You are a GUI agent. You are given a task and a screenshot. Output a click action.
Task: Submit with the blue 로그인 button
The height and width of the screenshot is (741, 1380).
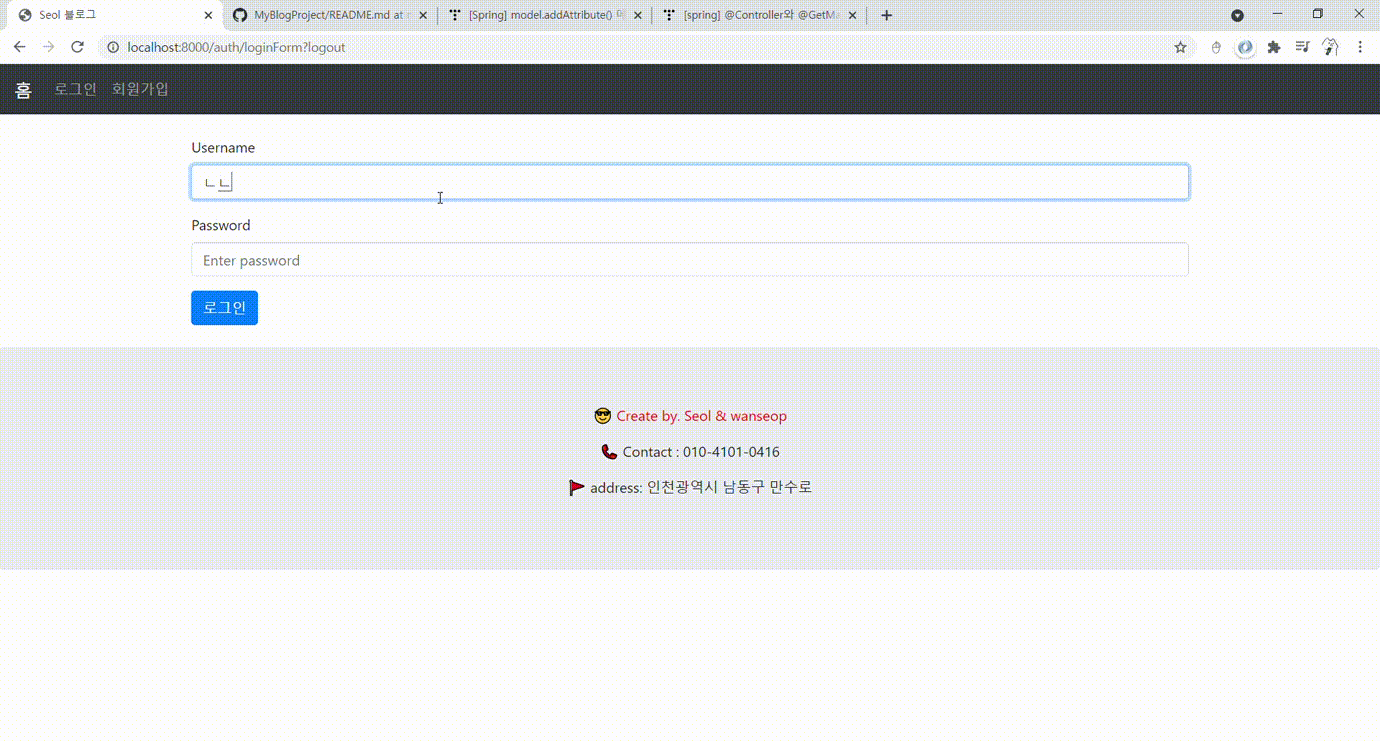tap(224, 308)
